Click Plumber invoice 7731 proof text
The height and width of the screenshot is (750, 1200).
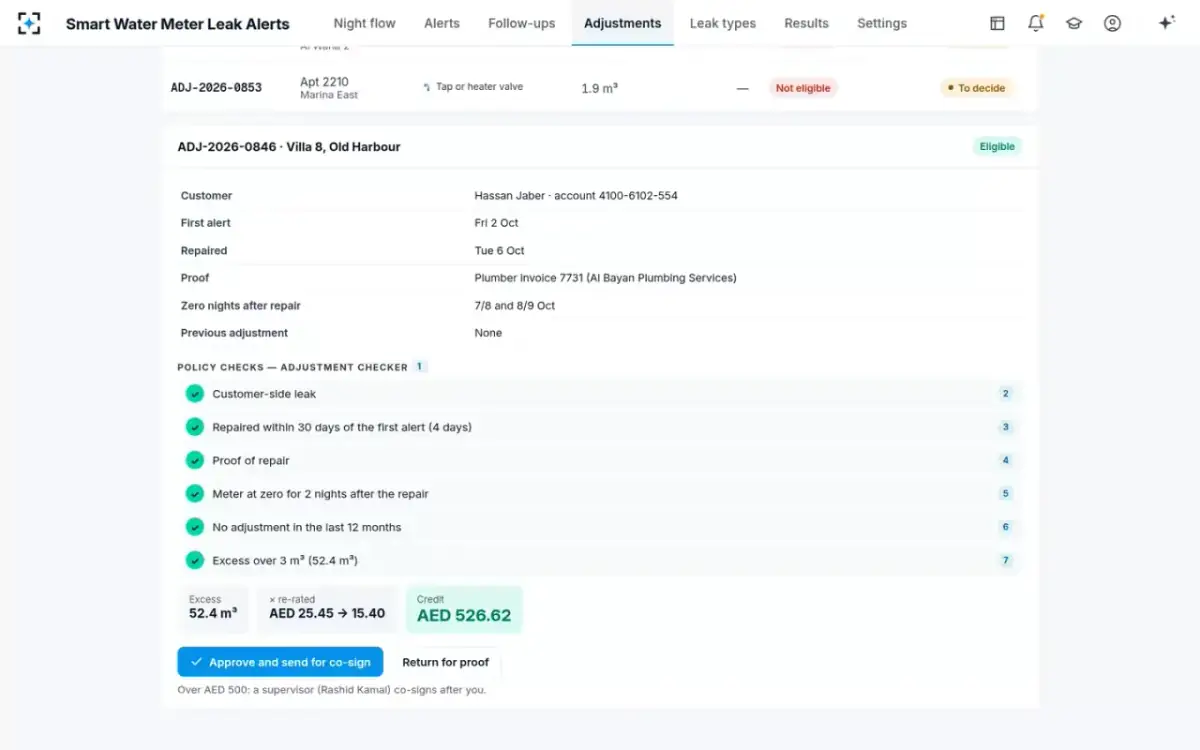(605, 278)
